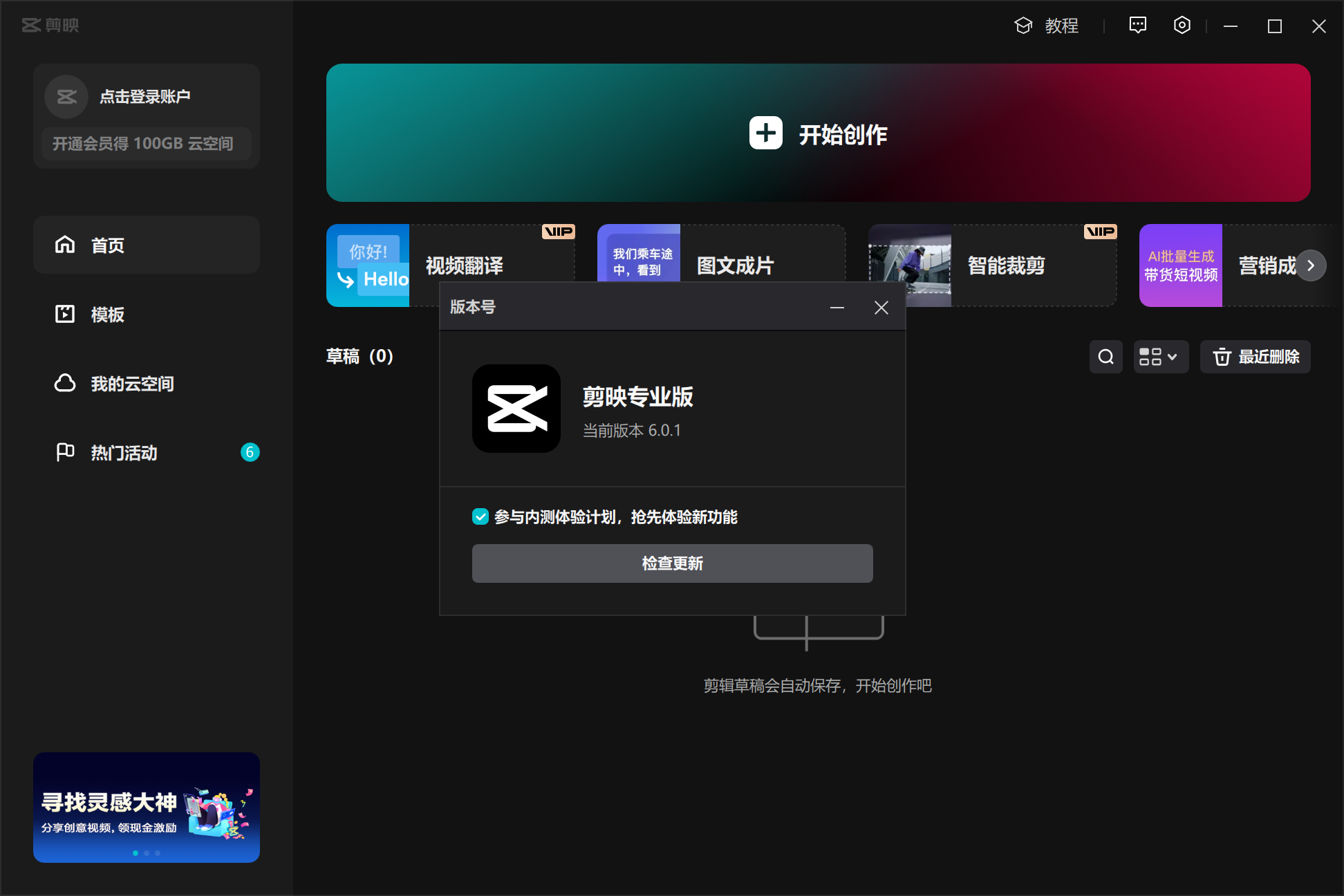The width and height of the screenshot is (1344, 896).
Task: Open the 教程 tutorial link
Action: [x=1046, y=26]
